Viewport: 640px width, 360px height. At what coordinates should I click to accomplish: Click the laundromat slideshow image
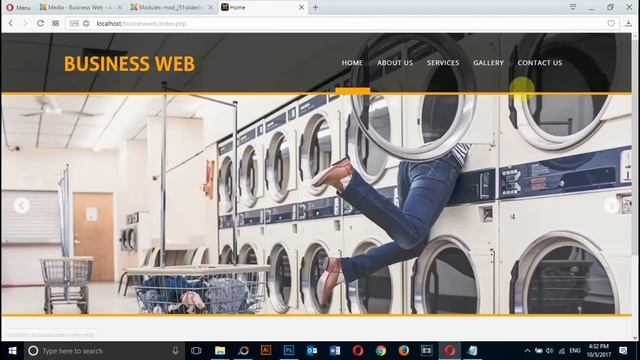point(316,204)
